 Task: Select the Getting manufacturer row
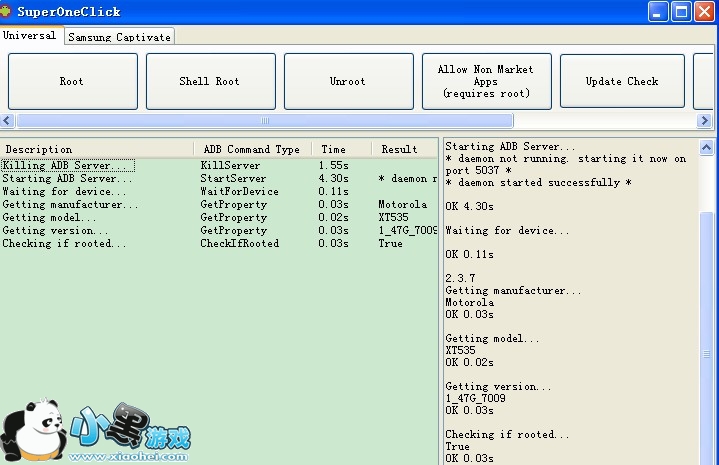(71, 204)
